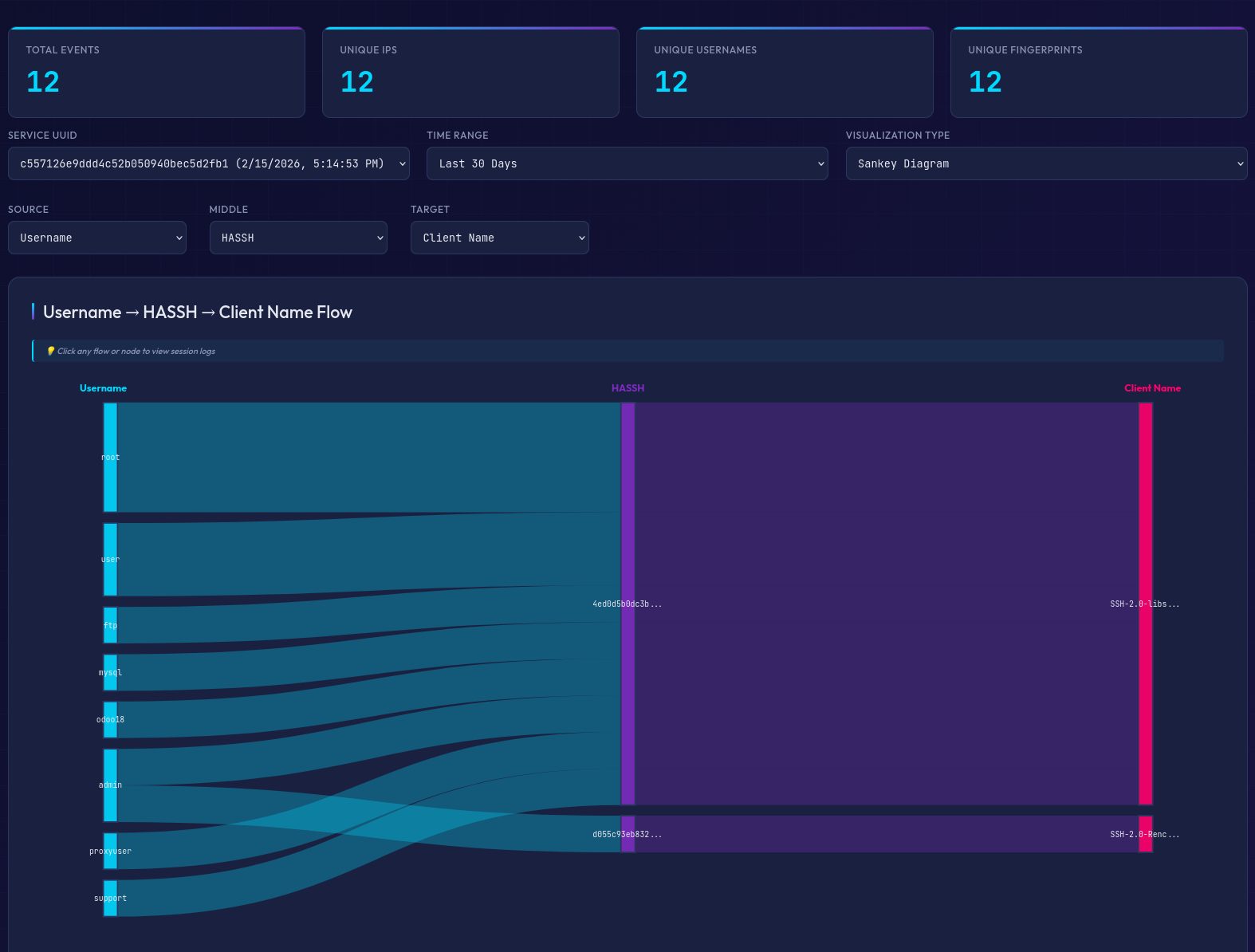Screen dimensions: 1255x952
Task: Click the Client Name column header label
Action: [1152, 388]
